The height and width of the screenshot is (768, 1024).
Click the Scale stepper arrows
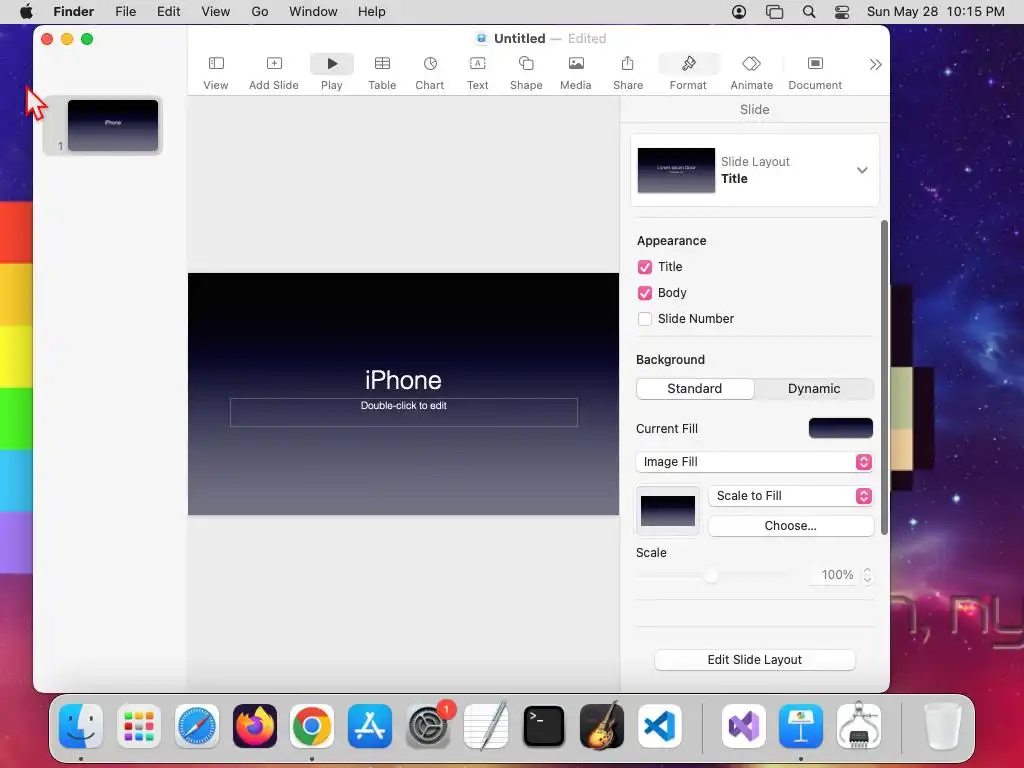pyautogui.click(x=867, y=575)
